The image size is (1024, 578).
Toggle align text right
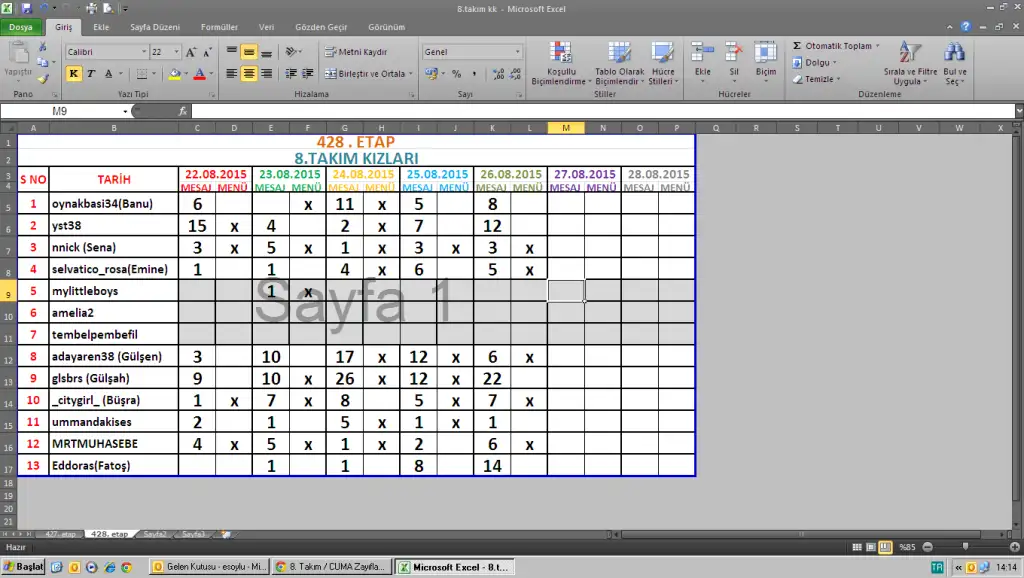(x=266, y=74)
